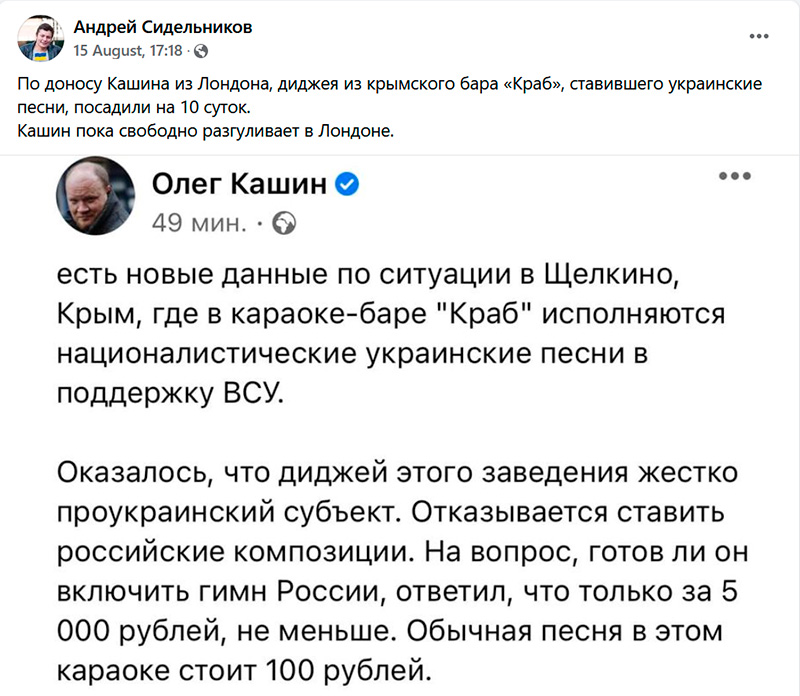800x696 pixels.
Task: Expand the three-dot menu in Кашин's post
Action: [x=734, y=176]
